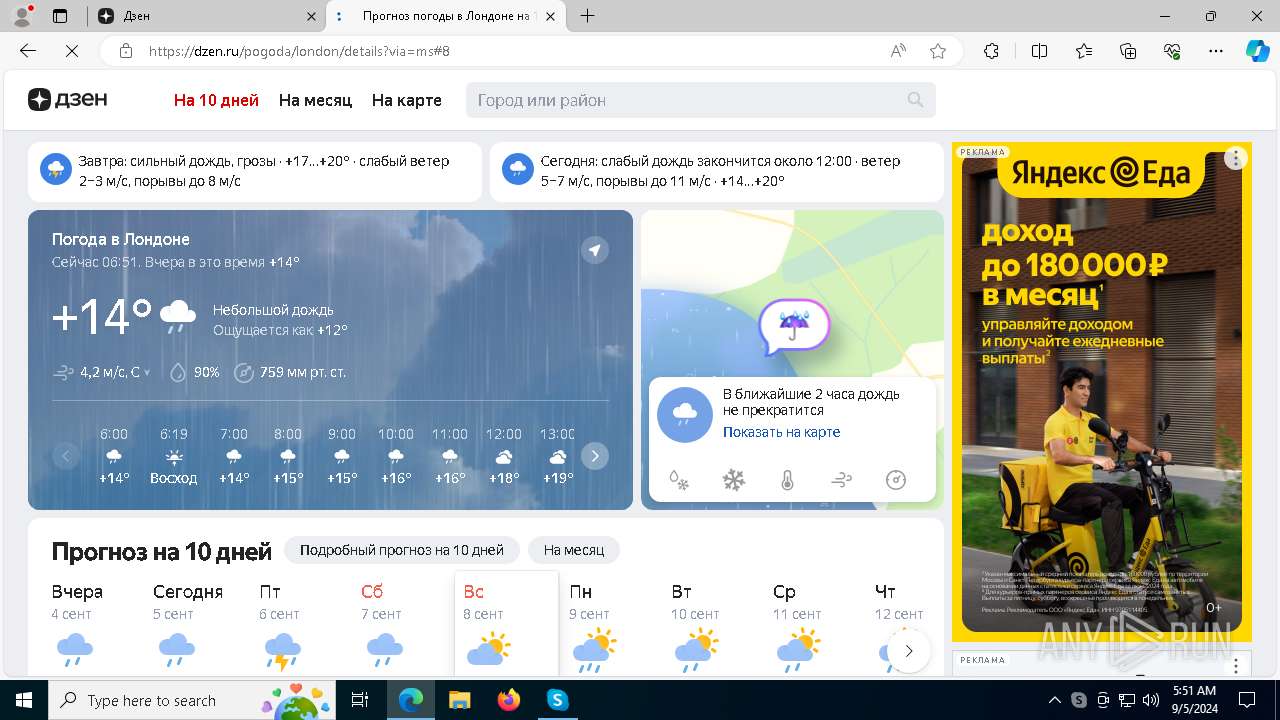The height and width of the screenshot is (720, 1280).
Task: Select the 'Пн 9 сент' day
Action: (592, 625)
